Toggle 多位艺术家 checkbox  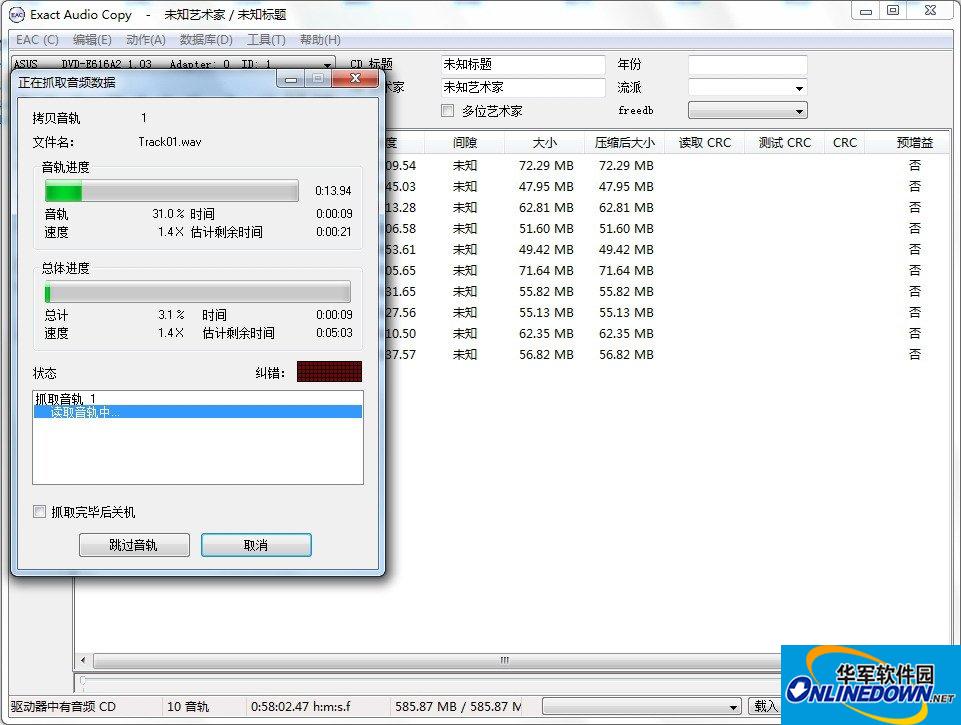click(x=447, y=110)
